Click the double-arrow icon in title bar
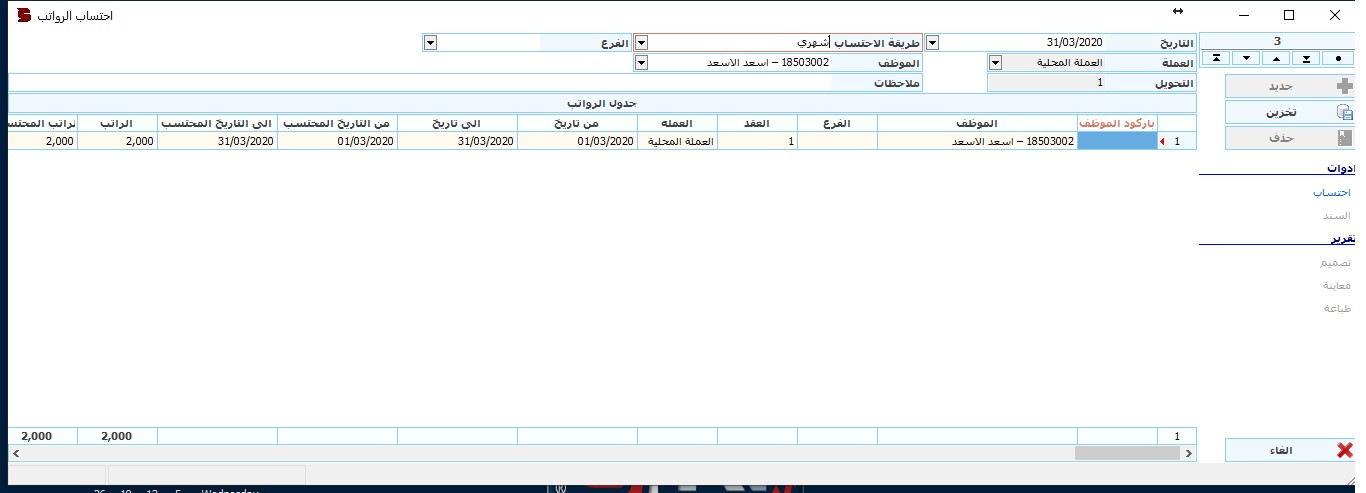 pyautogui.click(x=1178, y=11)
